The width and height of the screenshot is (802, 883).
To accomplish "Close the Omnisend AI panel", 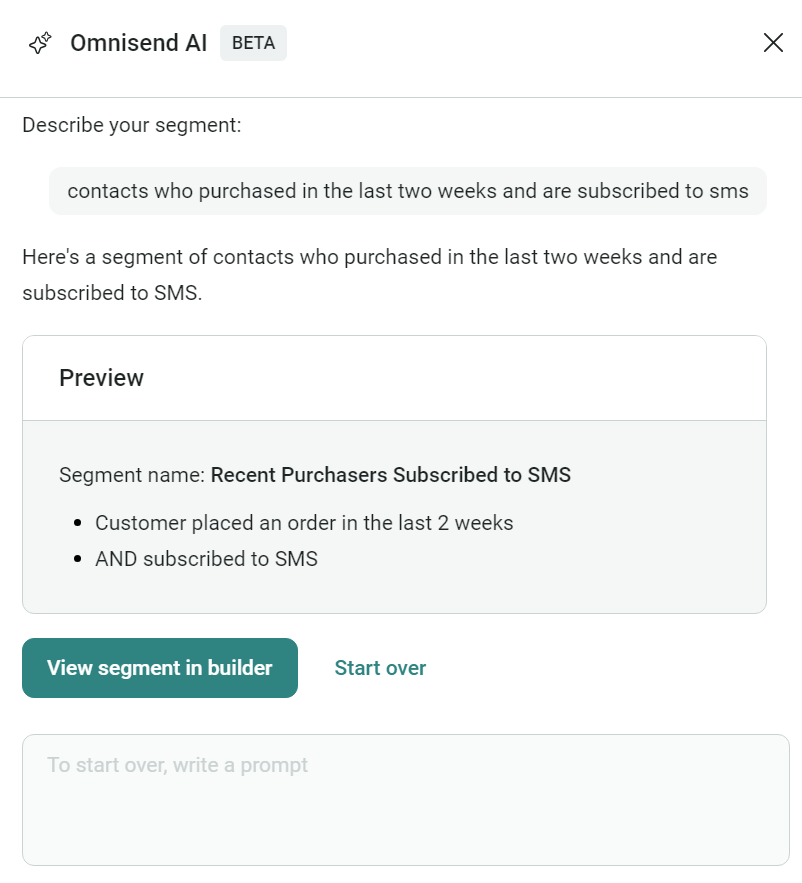I will coord(773,42).
